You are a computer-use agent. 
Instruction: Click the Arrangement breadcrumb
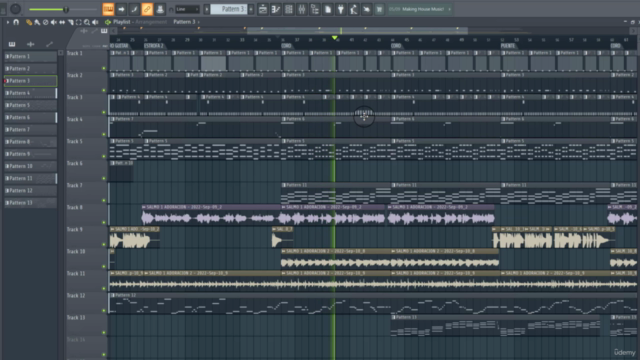[151, 22]
